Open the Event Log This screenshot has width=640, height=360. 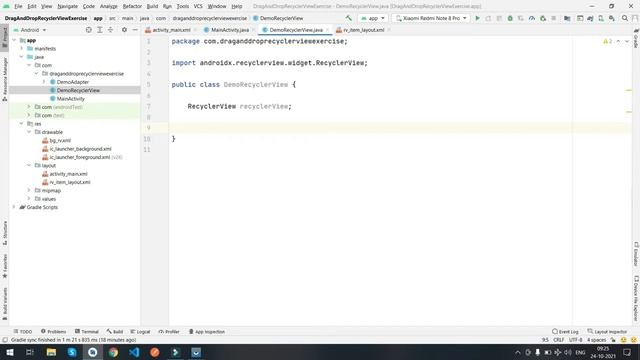(565, 331)
